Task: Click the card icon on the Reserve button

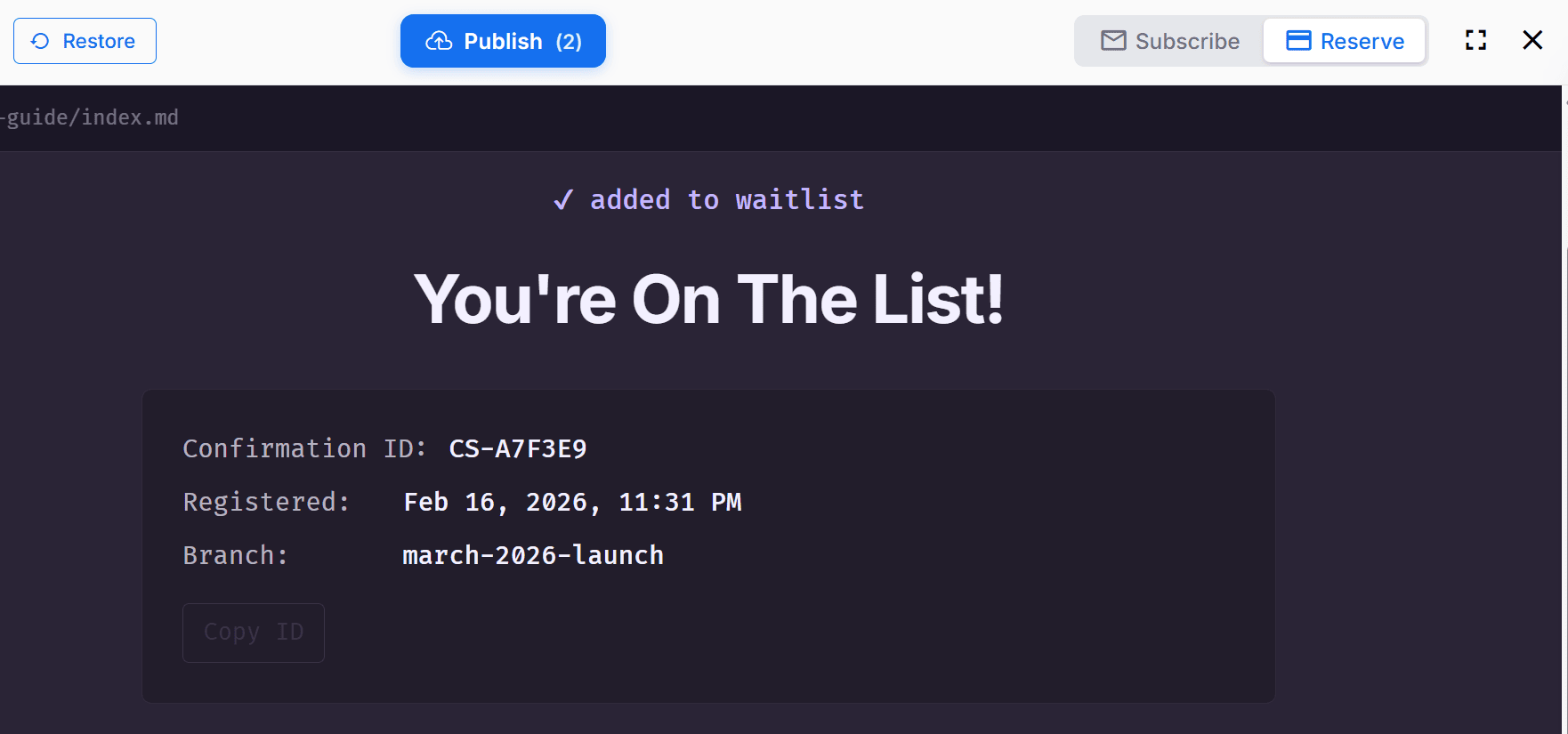Action: (x=1297, y=40)
